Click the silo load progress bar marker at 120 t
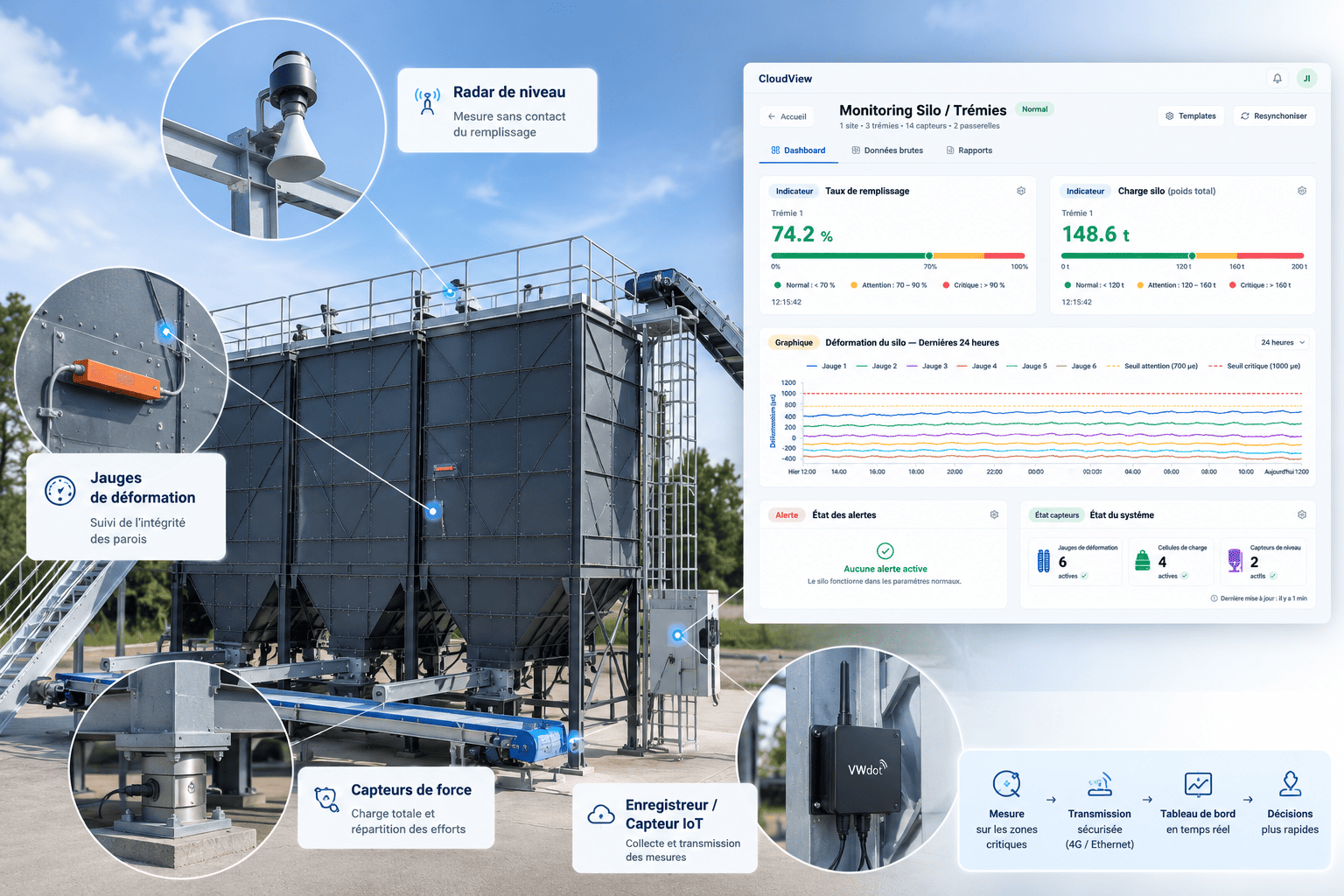This screenshot has height=896, width=1344. click(1192, 255)
